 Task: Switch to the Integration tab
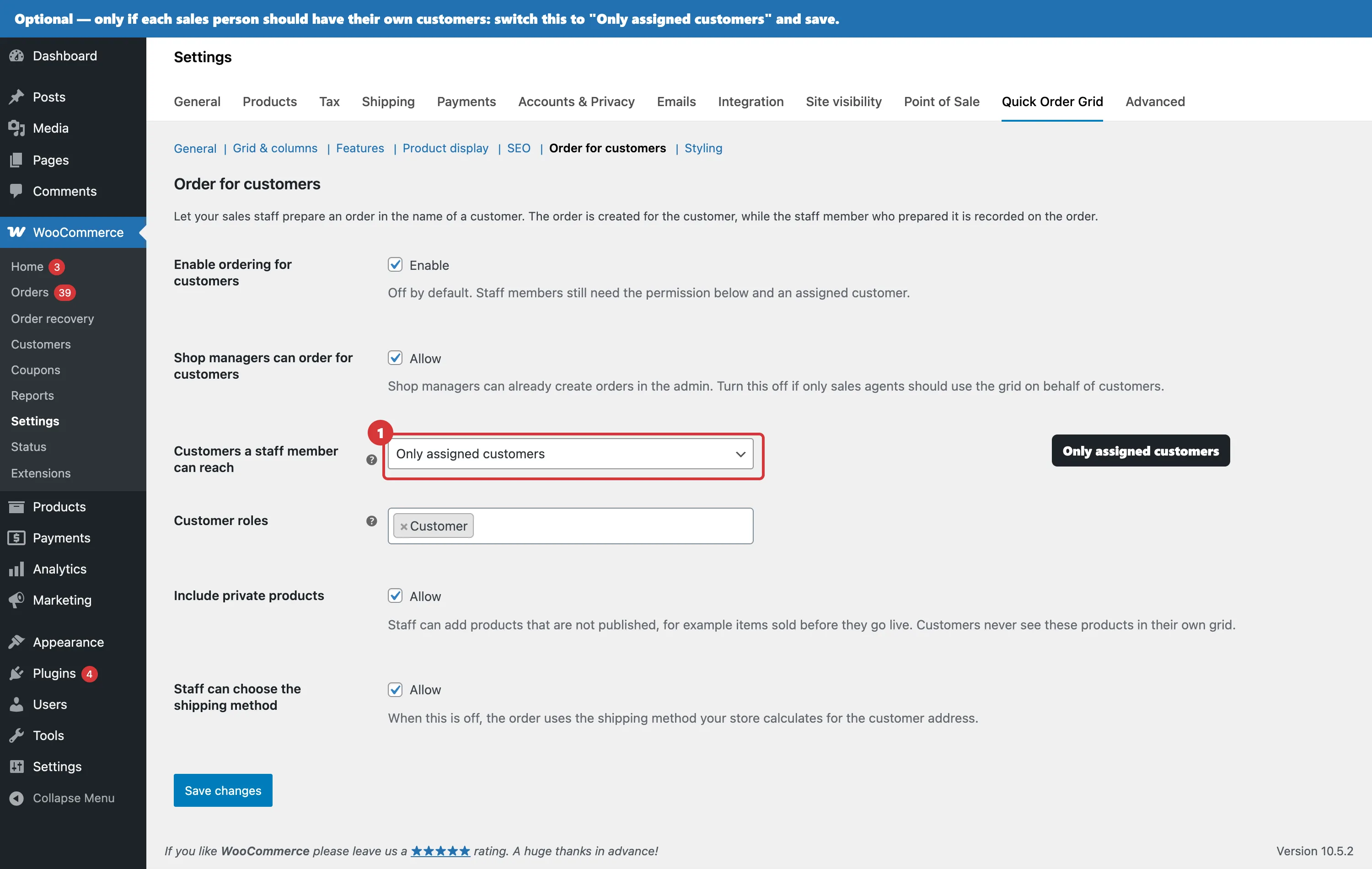750,102
